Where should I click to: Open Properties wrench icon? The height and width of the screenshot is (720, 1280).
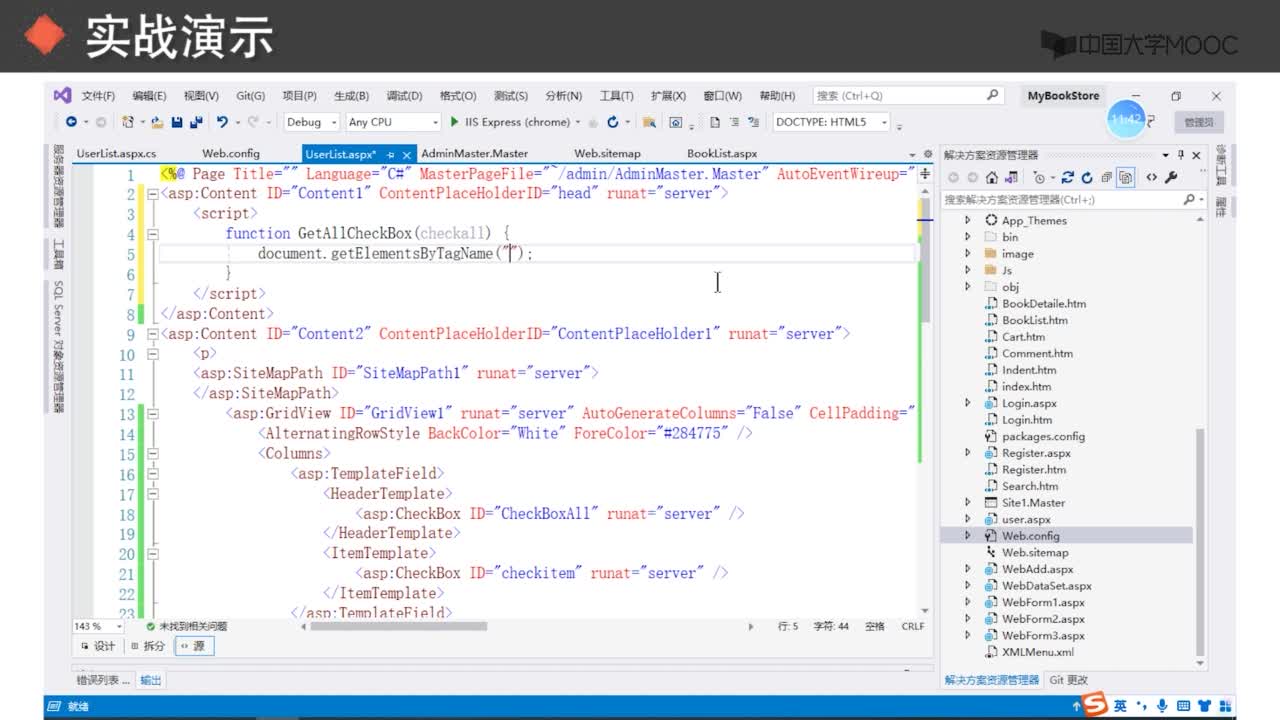(1171, 177)
